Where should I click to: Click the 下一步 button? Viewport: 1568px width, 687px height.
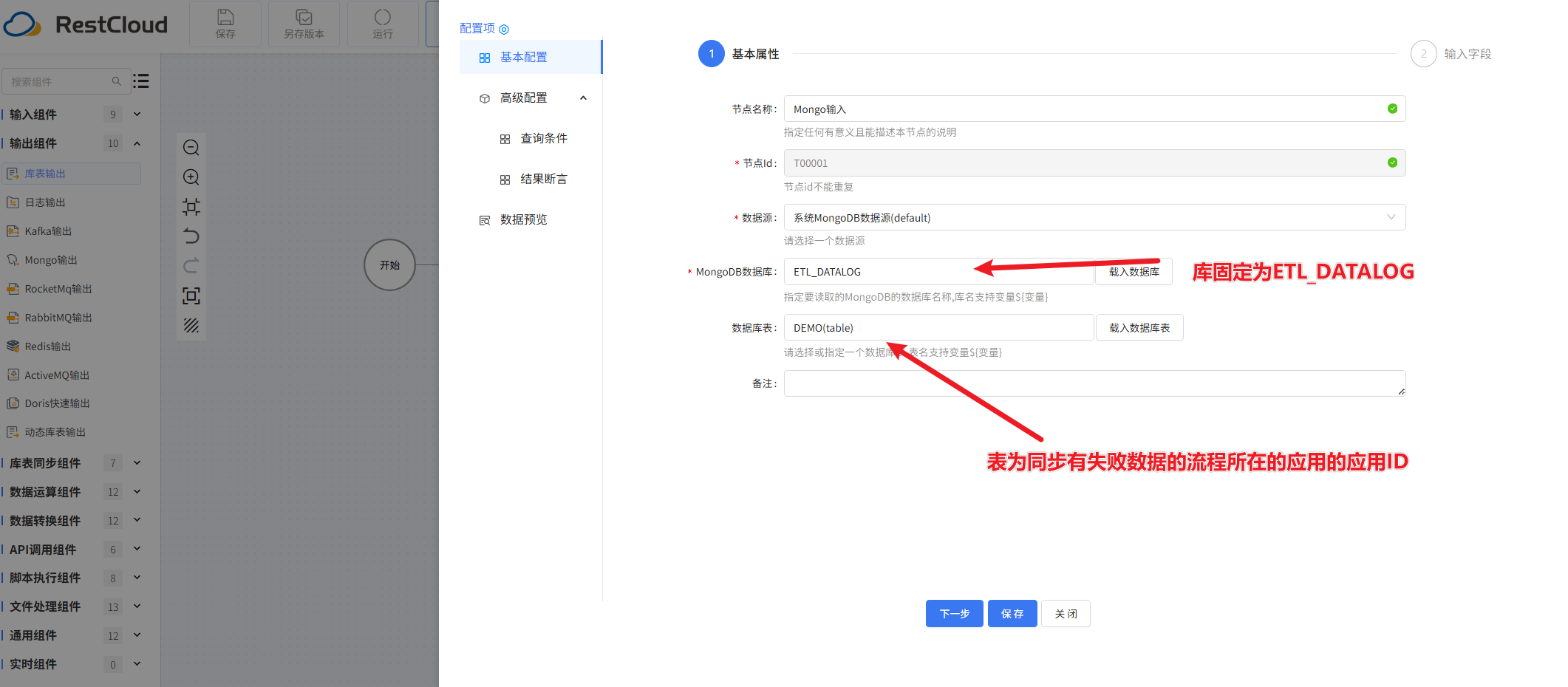click(954, 614)
